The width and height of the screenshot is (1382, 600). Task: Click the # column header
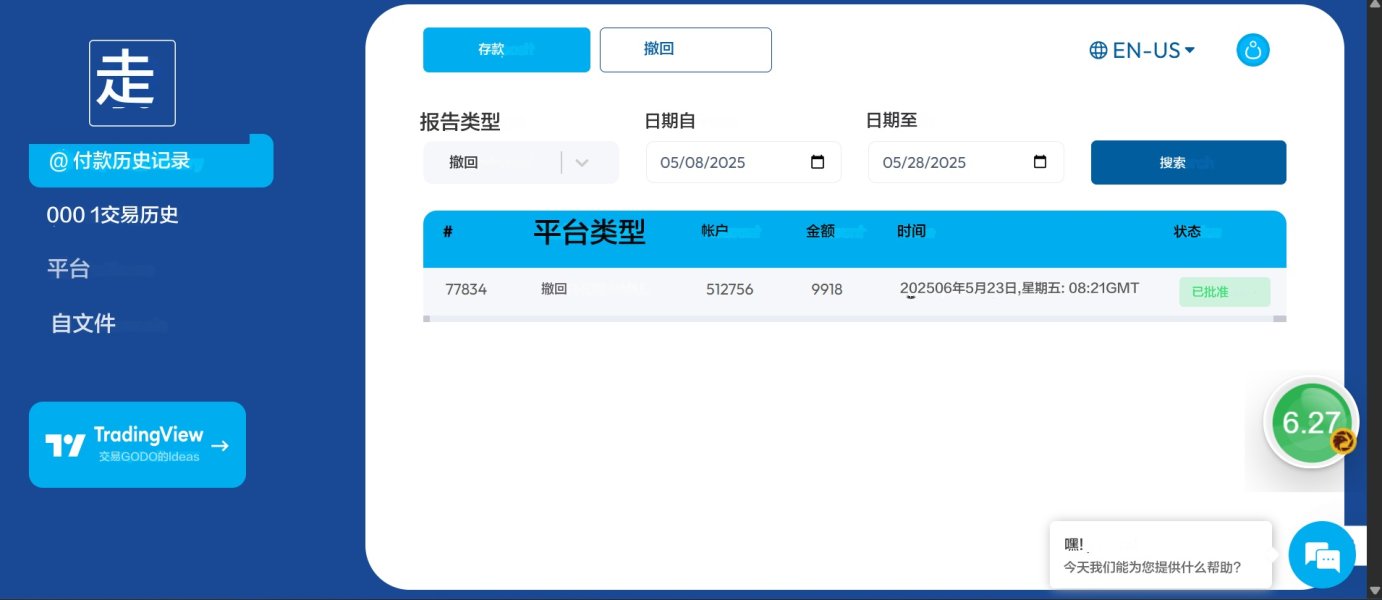coord(448,231)
